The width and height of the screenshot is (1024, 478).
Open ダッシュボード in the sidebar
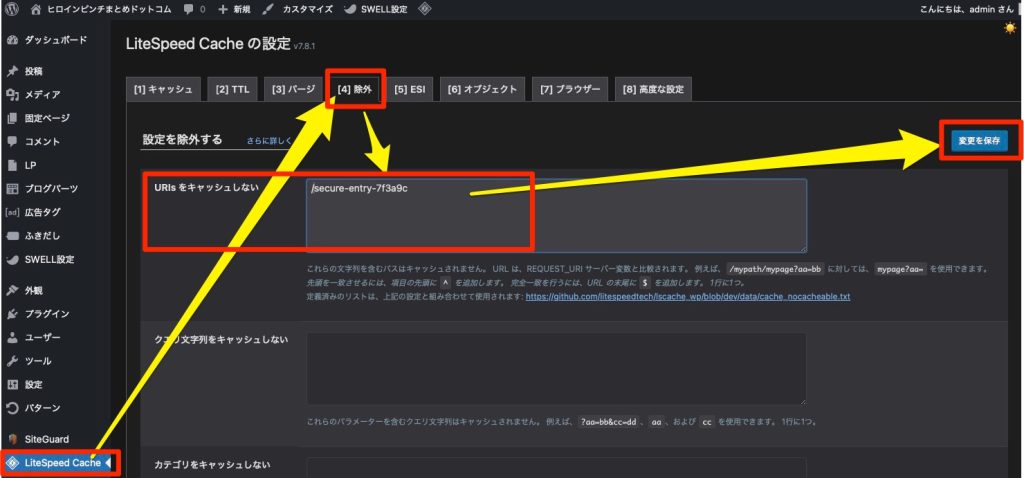54,40
